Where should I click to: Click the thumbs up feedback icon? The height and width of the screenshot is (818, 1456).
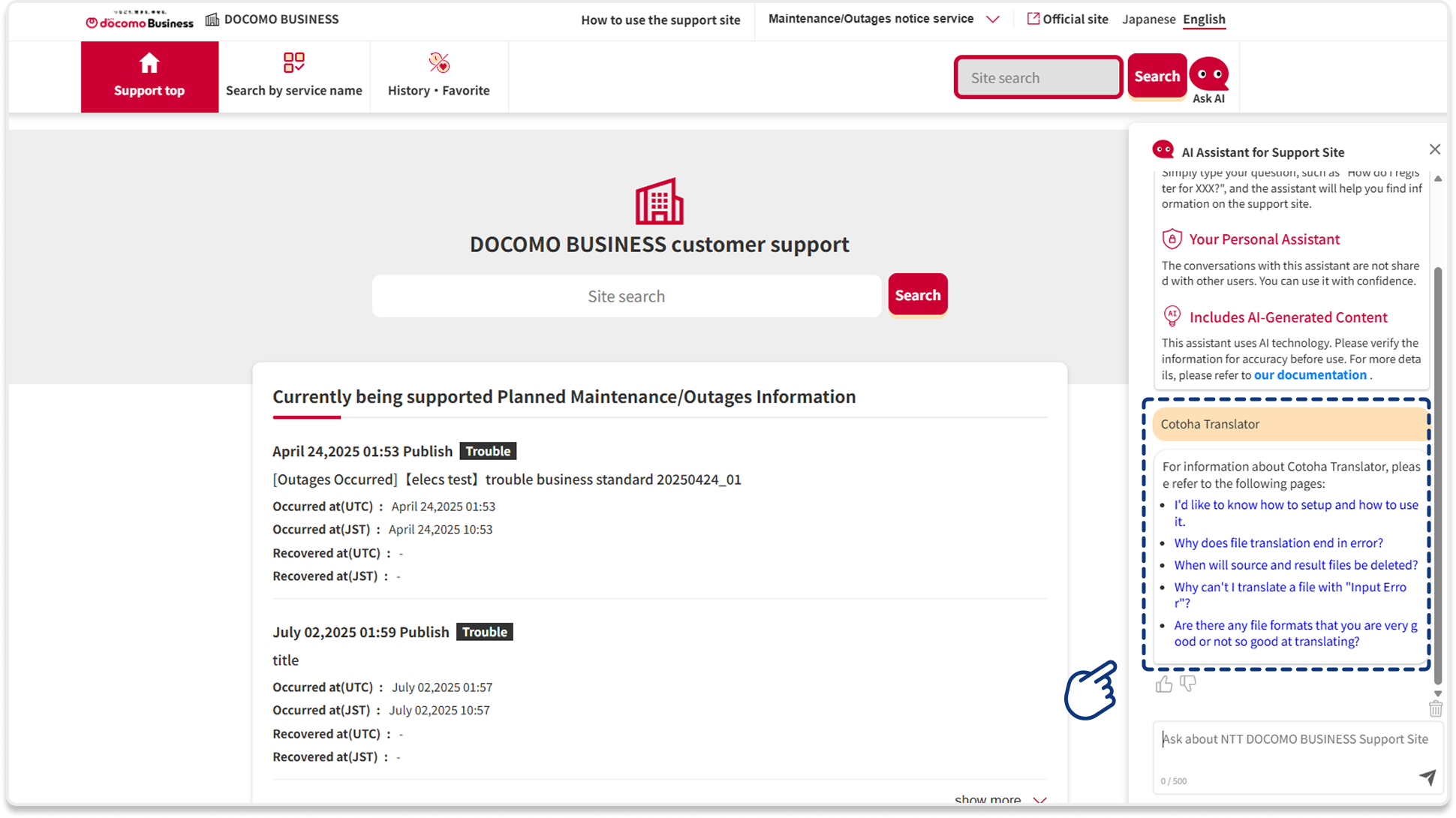point(1164,684)
